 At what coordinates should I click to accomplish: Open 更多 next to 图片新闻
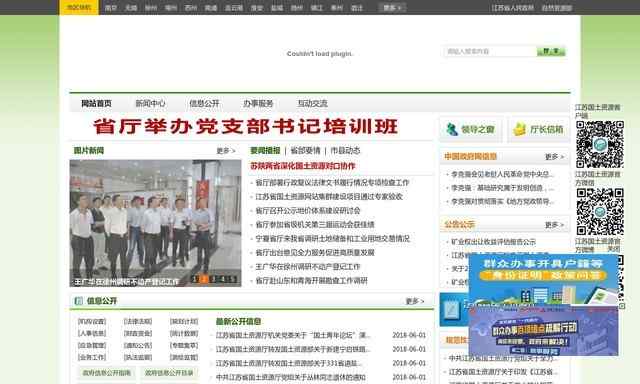226,151
